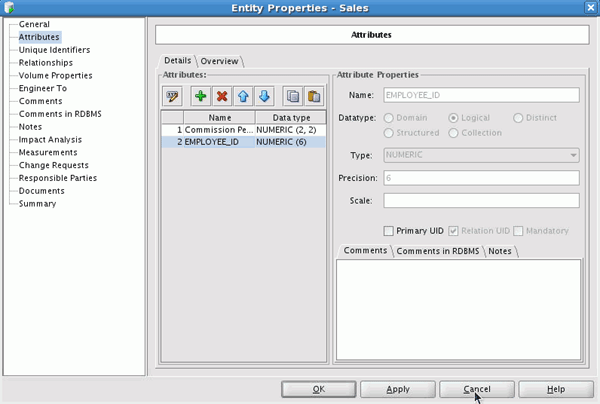
Task: Open the Comments in RDBMS tab
Action: [x=438, y=251]
